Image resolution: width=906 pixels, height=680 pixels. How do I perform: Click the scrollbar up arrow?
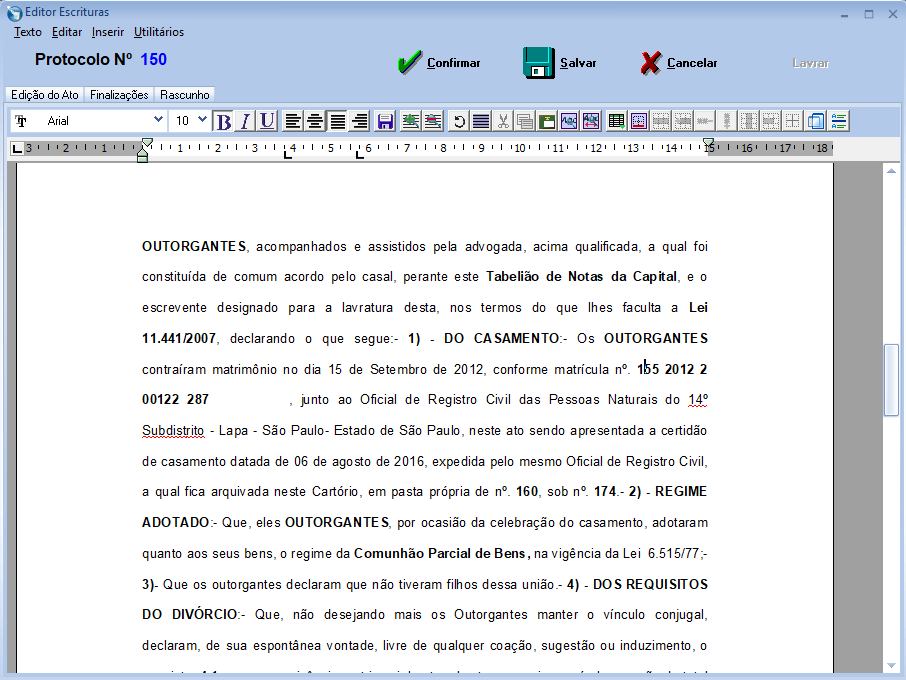click(x=891, y=171)
